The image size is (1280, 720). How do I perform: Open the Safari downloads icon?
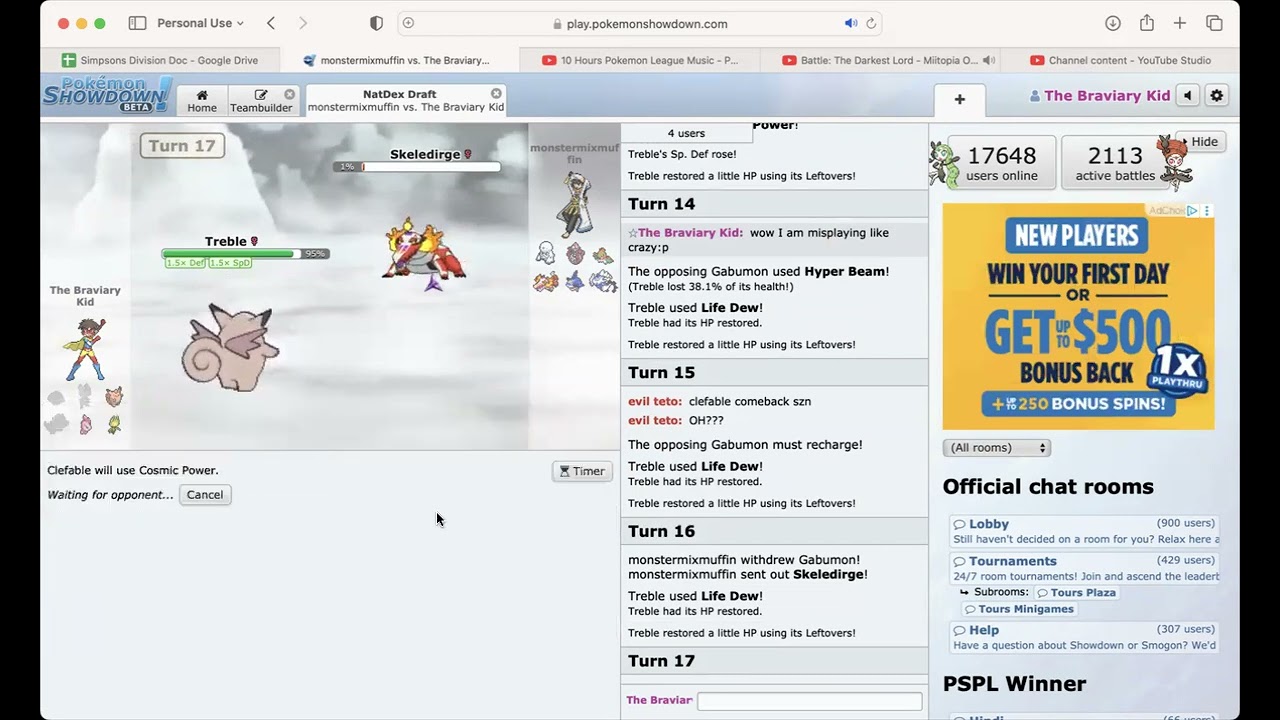click(1113, 23)
